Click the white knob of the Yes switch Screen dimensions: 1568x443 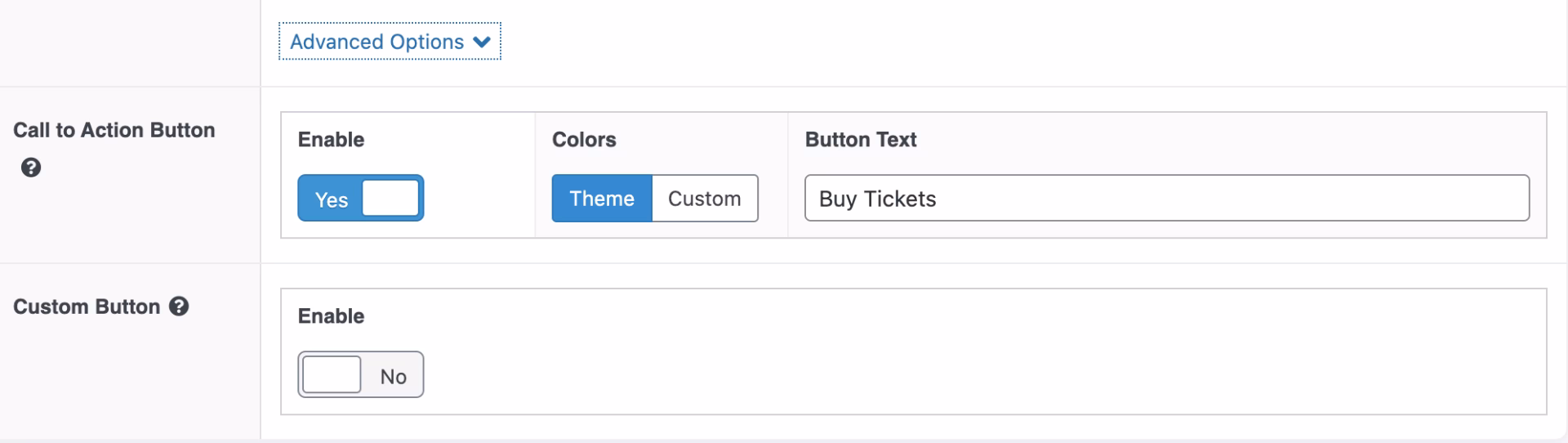tap(390, 198)
